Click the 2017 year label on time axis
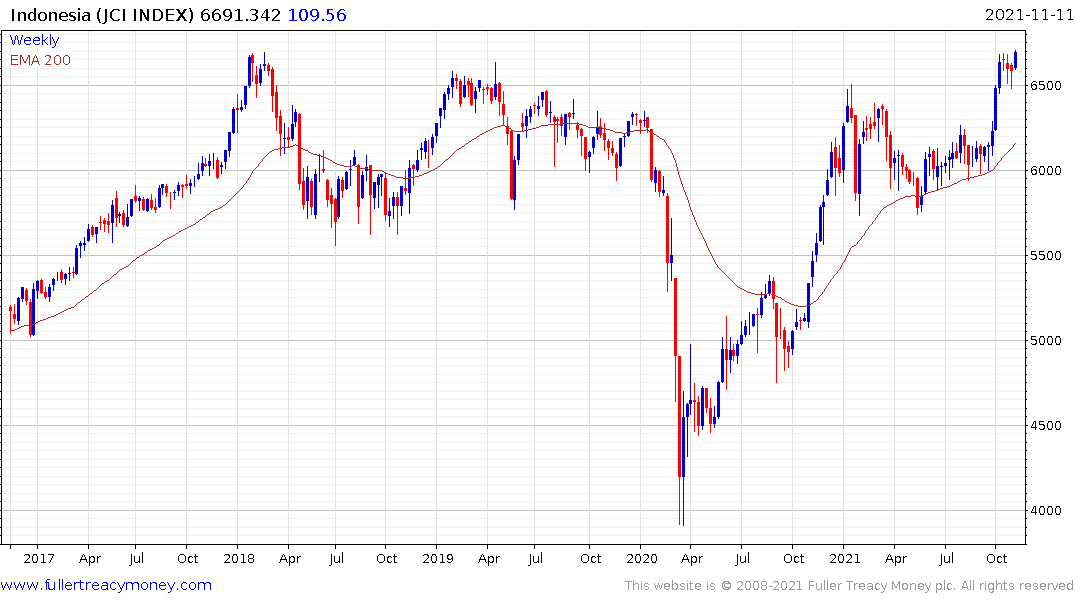The height and width of the screenshot is (600, 1075). tap(38, 559)
